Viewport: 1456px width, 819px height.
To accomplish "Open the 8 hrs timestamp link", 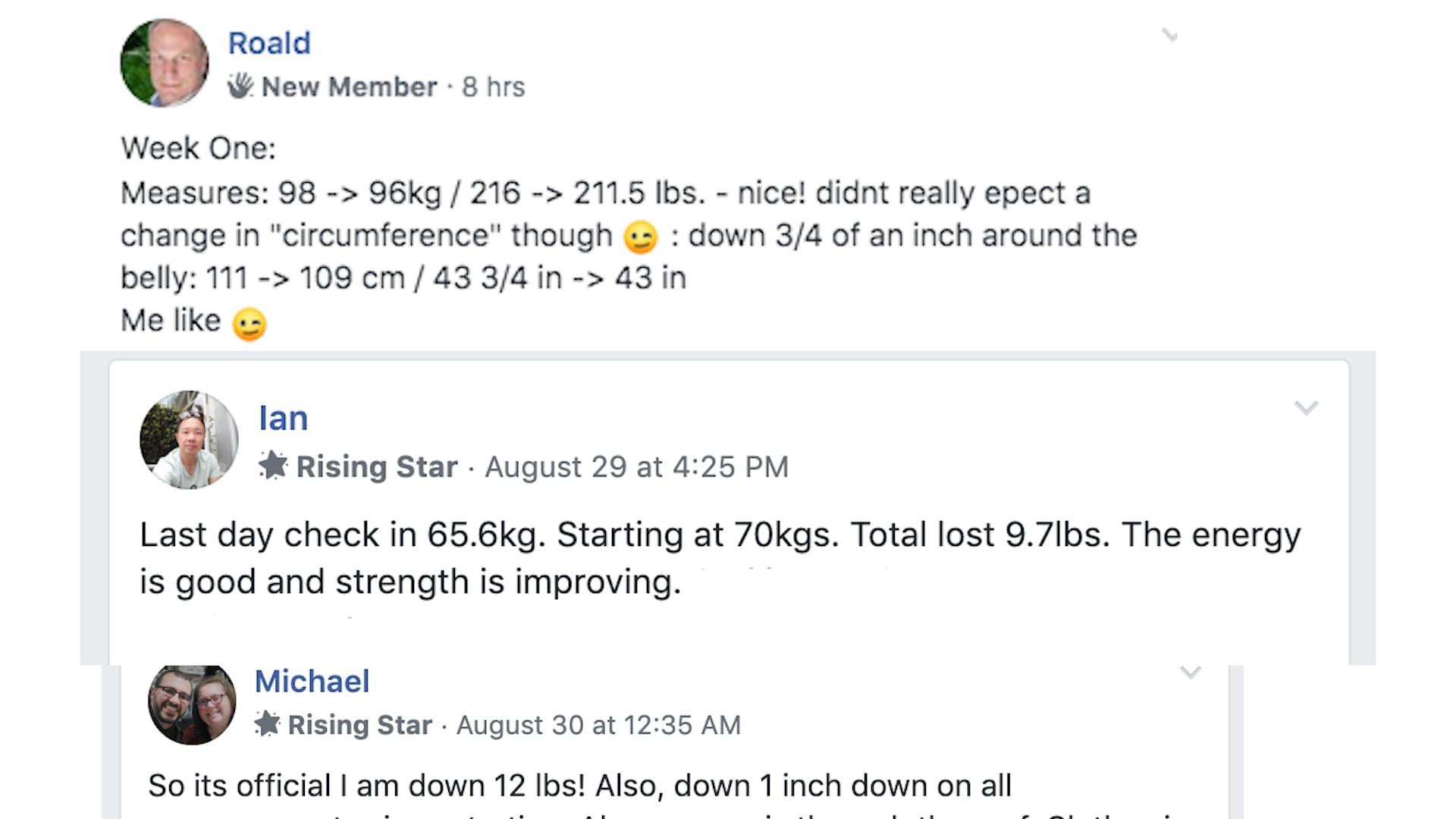I will pyautogui.click(x=494, y=86).
